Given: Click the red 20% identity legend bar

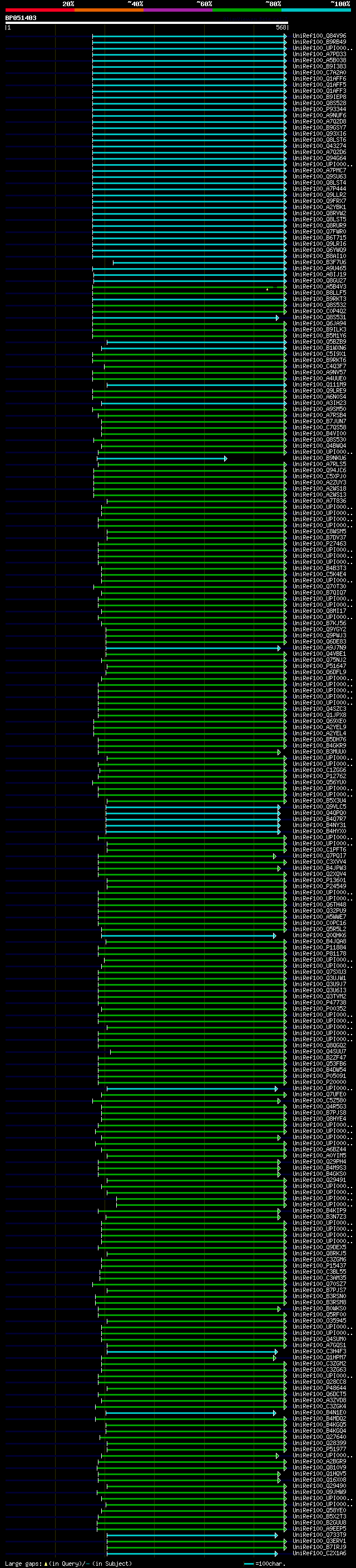Looking at the screenshot, I should click(39, 10).
